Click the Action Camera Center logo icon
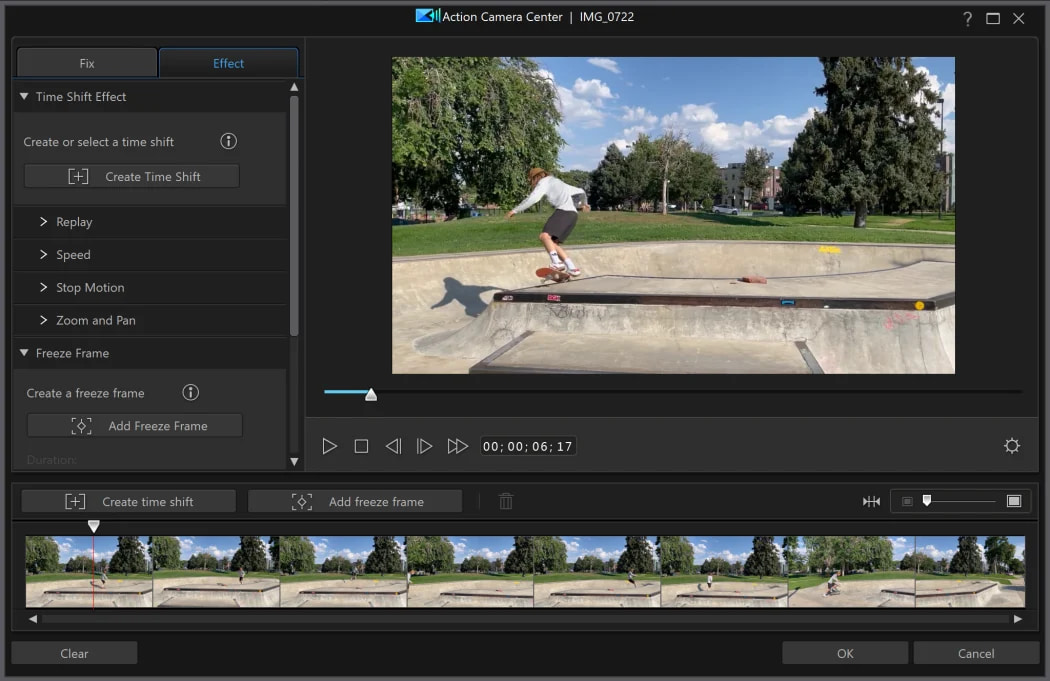Viewport: 1050px width, 681px height. coord(427,15)
